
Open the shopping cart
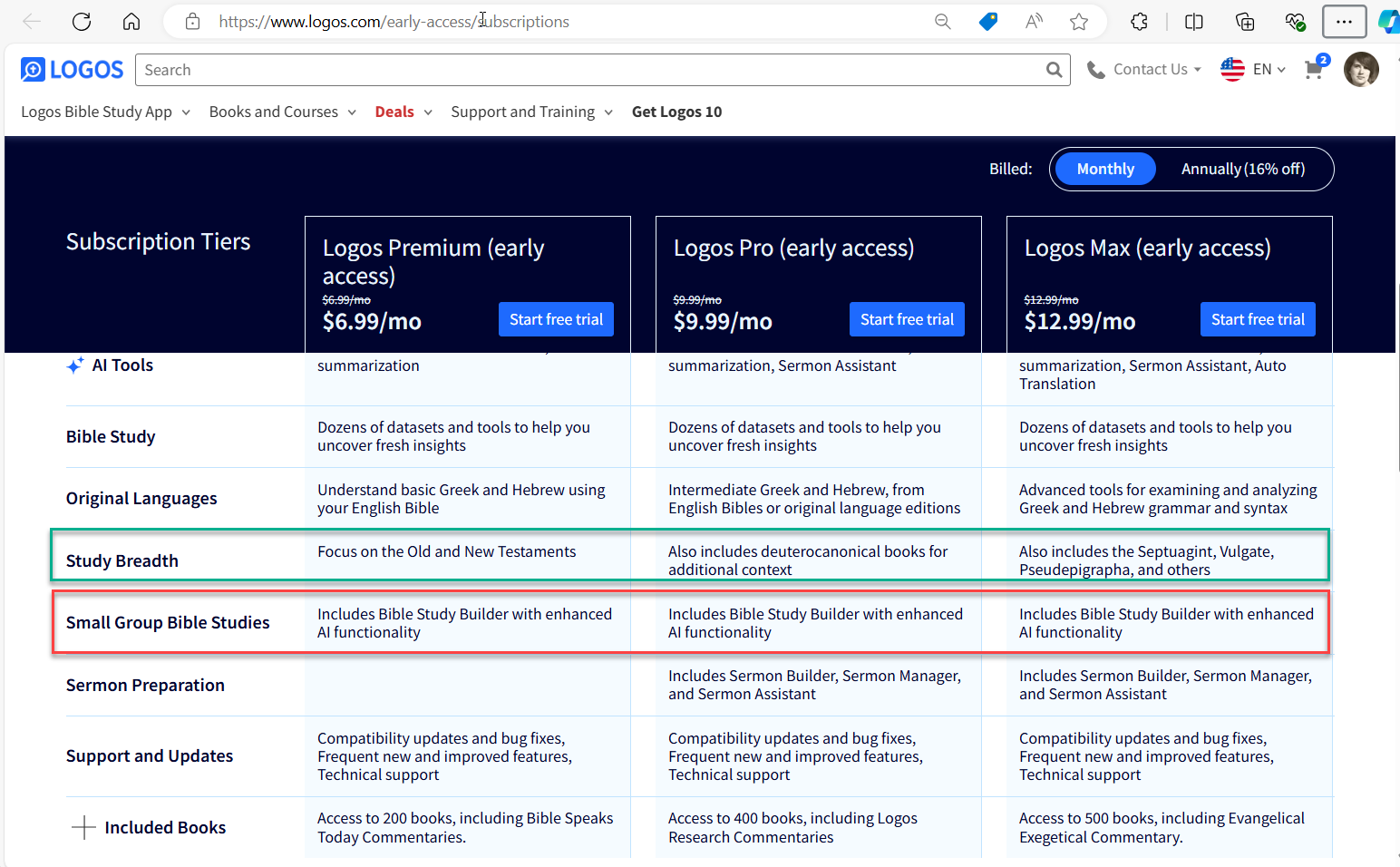(x=1313, y=69)
